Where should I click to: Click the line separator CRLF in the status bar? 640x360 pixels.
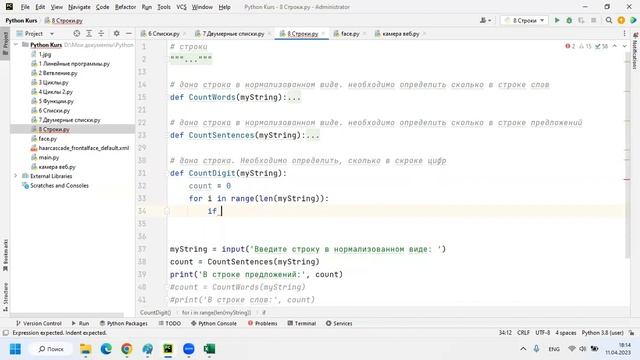[x=523, y=333]
